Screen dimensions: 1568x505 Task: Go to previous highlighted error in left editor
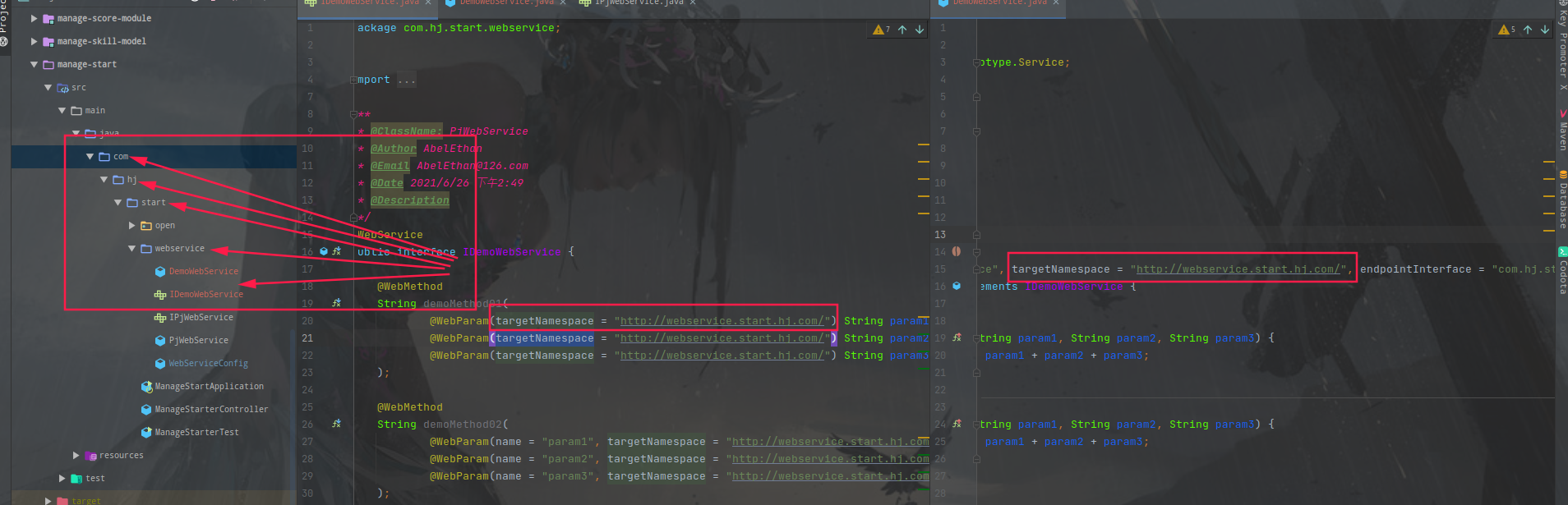point(902,30)
